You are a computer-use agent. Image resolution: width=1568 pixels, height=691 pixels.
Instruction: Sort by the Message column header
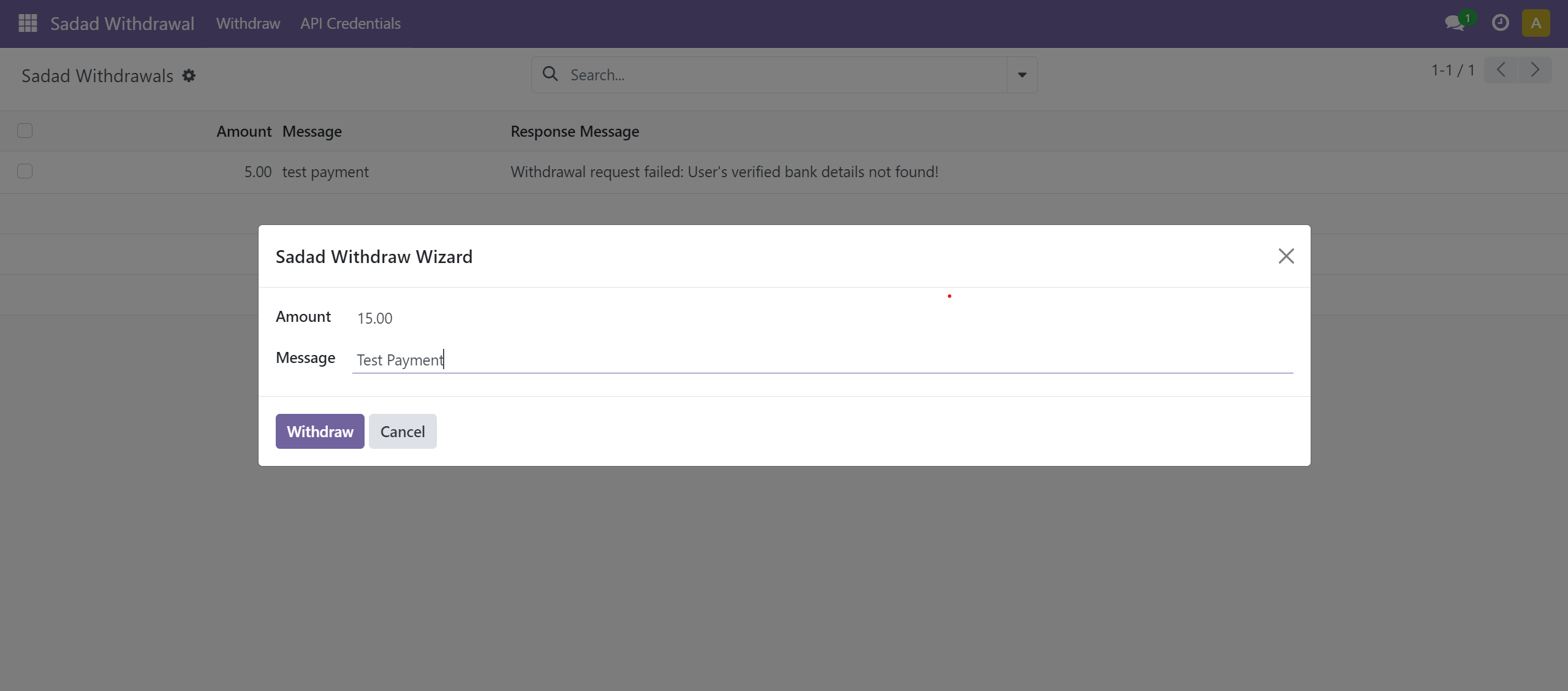pyautogui.click(x=312, y=131)
